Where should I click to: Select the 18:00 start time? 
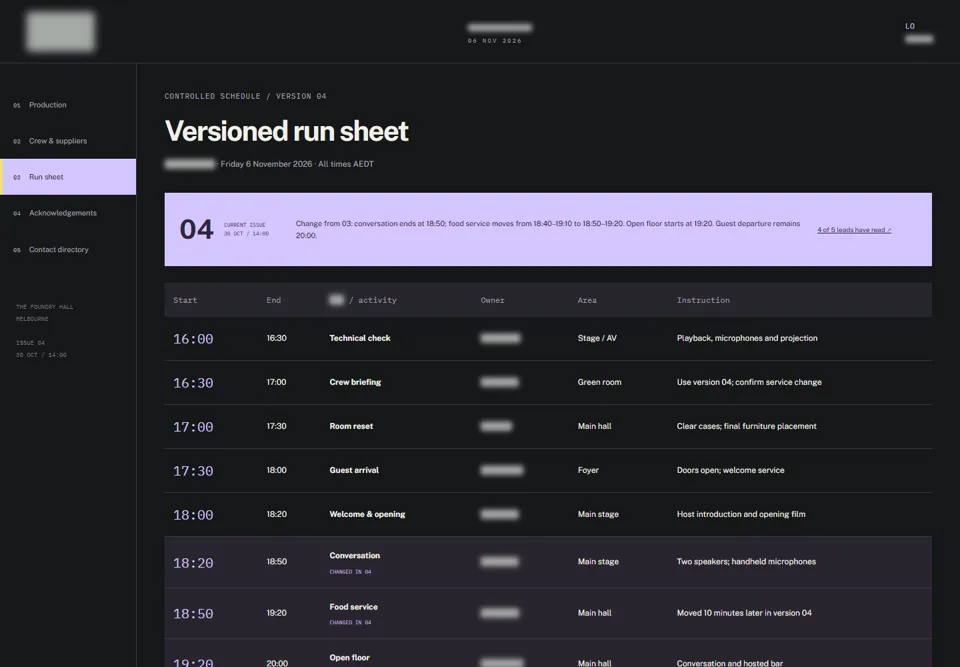coord(193,515)
